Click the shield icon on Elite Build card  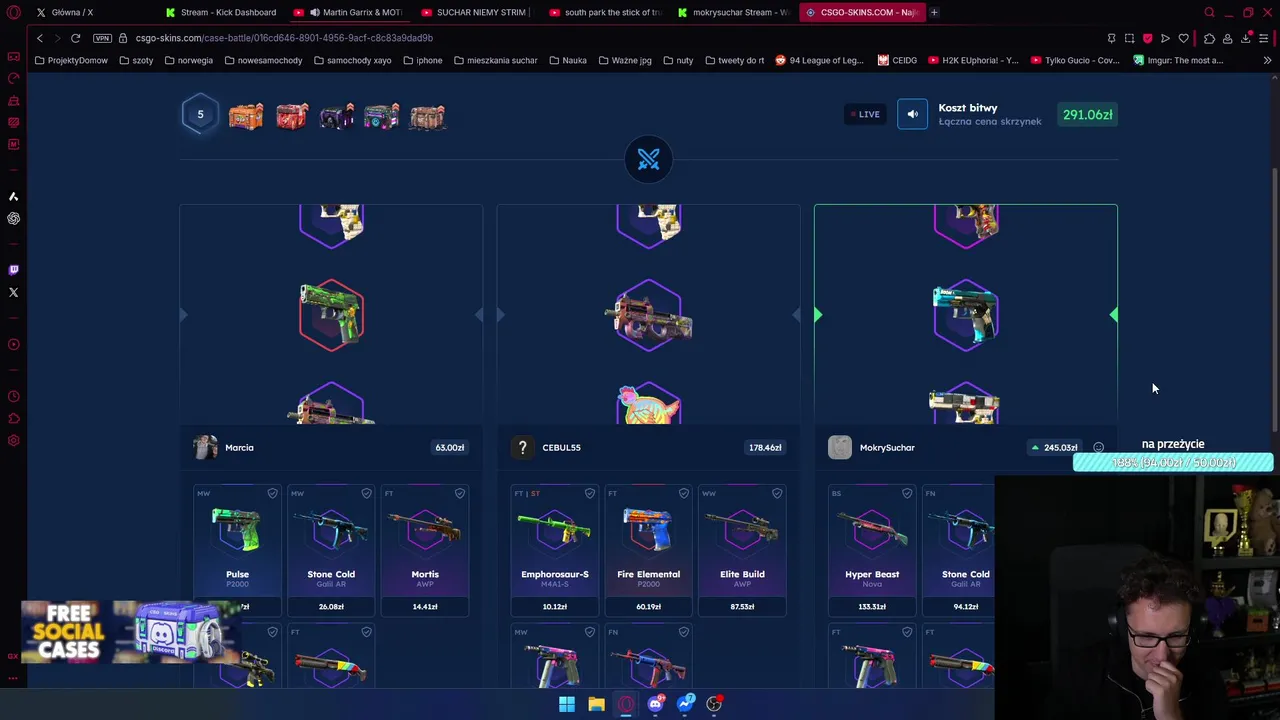[x=777, y=493]
